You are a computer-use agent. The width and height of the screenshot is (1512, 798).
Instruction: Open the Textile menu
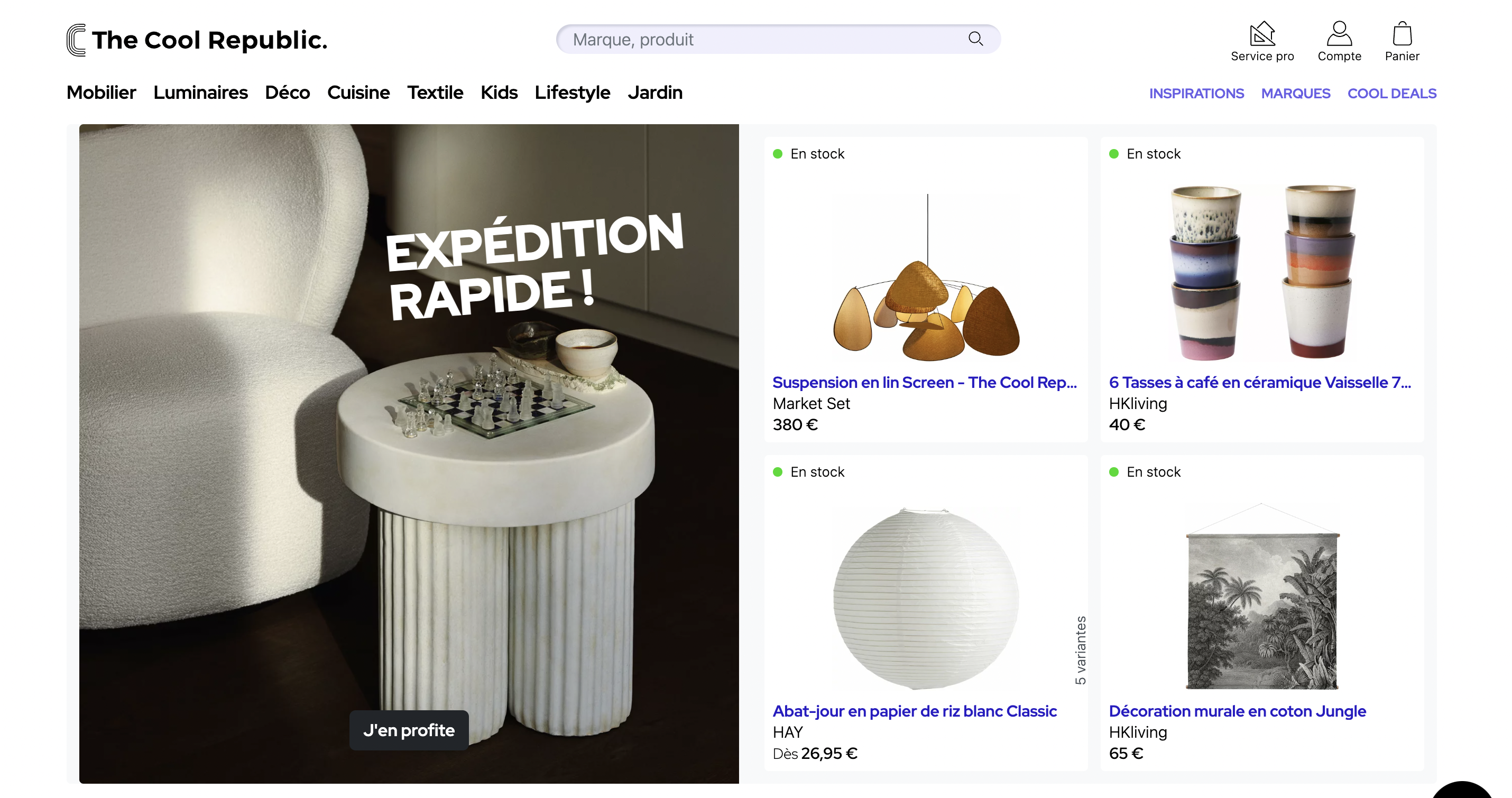point(435,92)
